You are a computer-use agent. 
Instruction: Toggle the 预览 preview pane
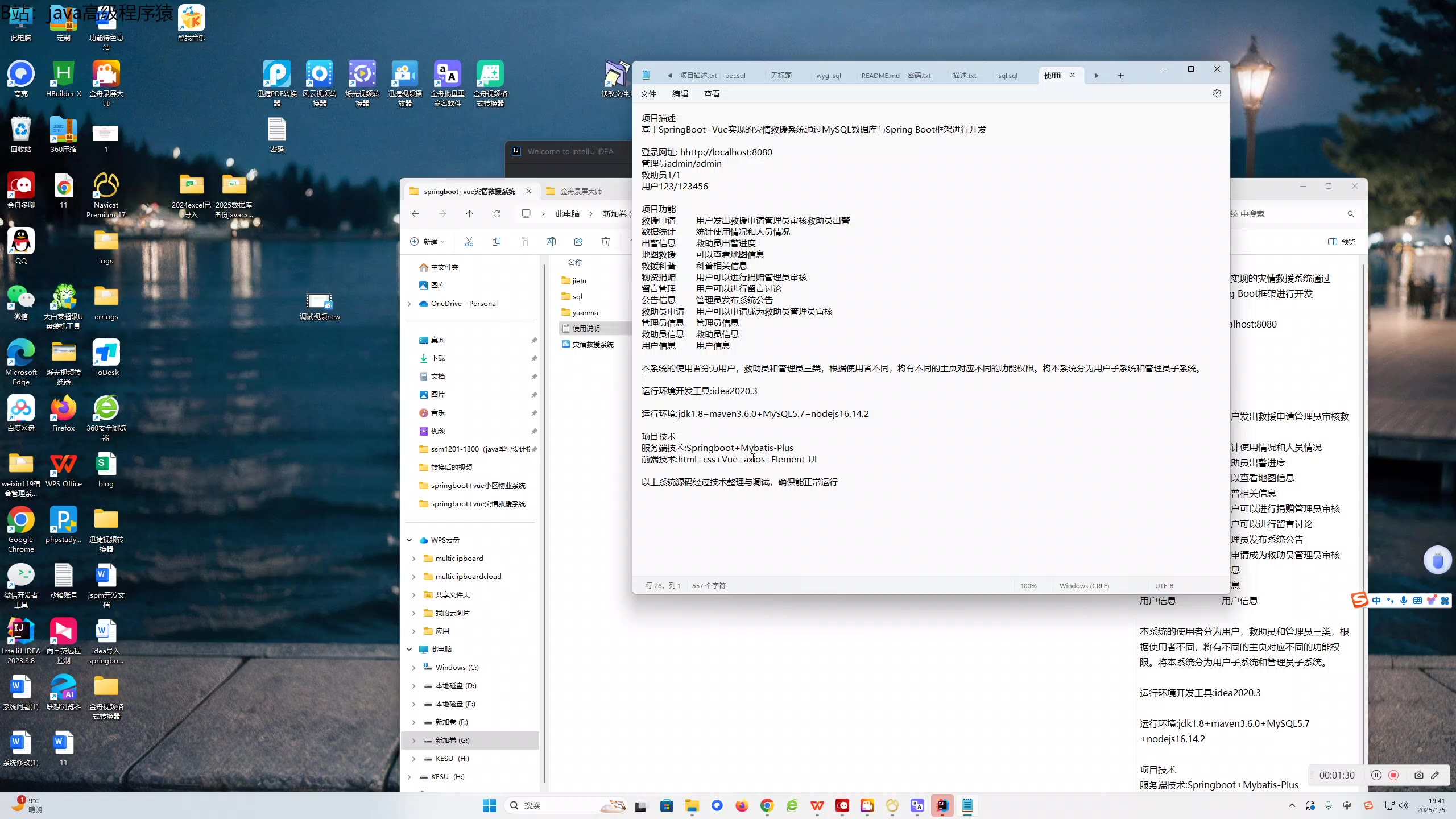pos(1342,242)
